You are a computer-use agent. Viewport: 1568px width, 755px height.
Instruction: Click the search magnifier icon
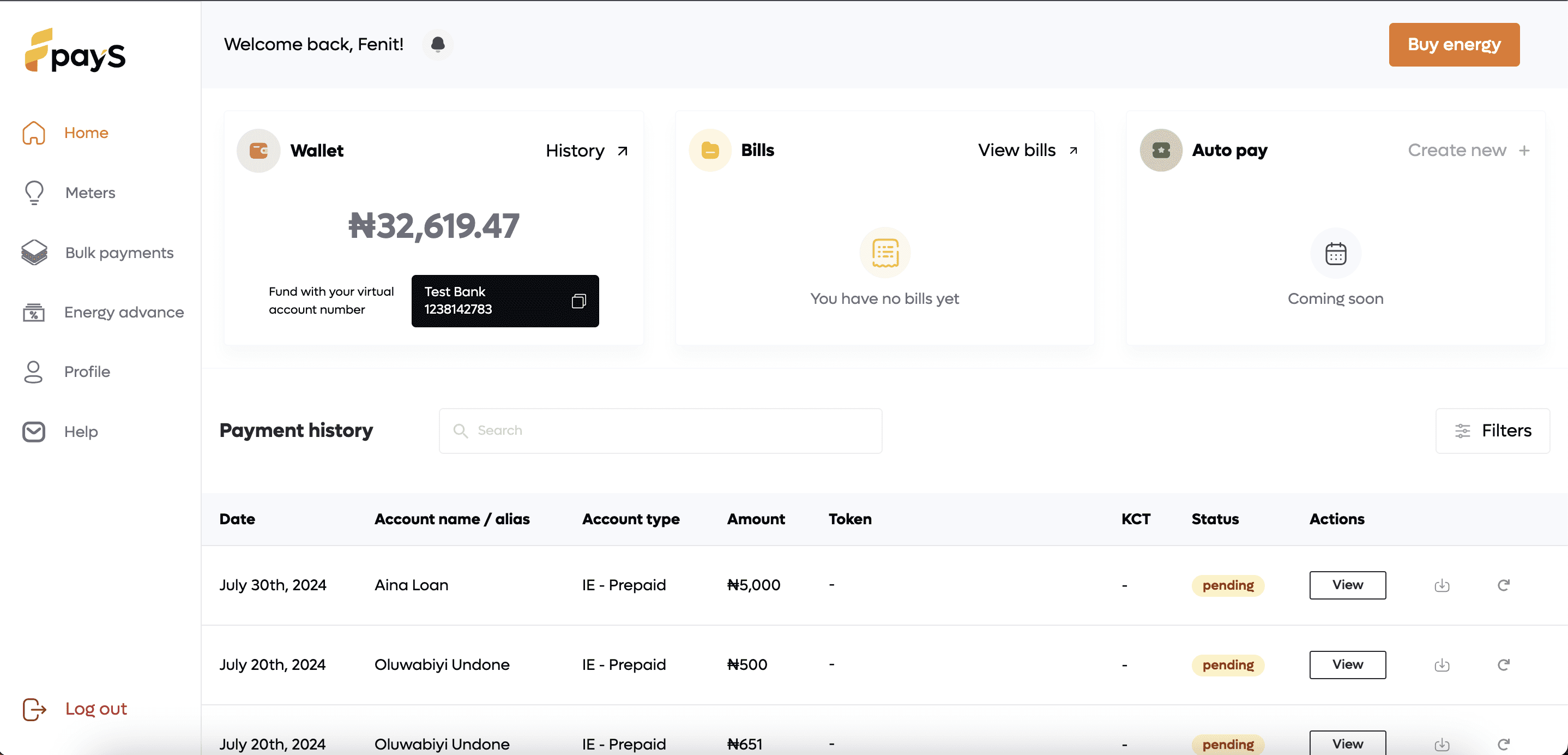click(461, 430)
